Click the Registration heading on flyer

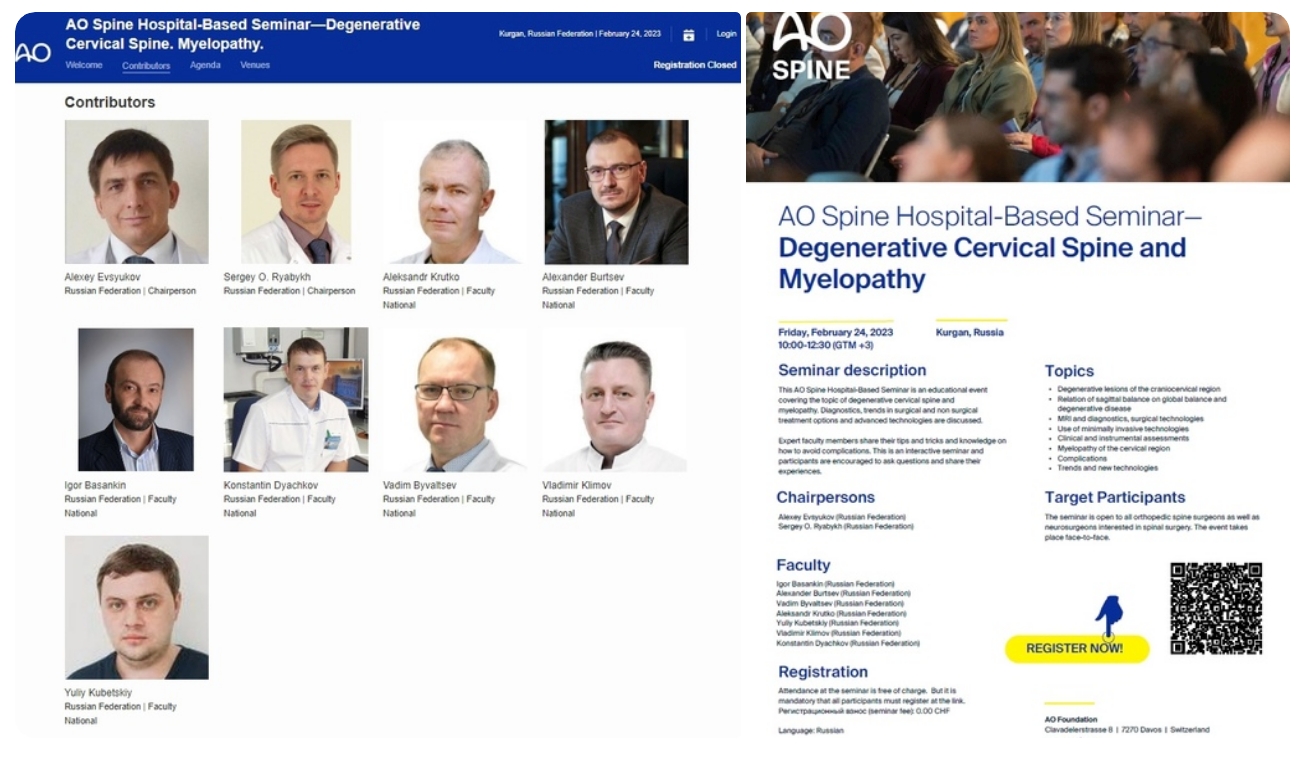[823, 672]
